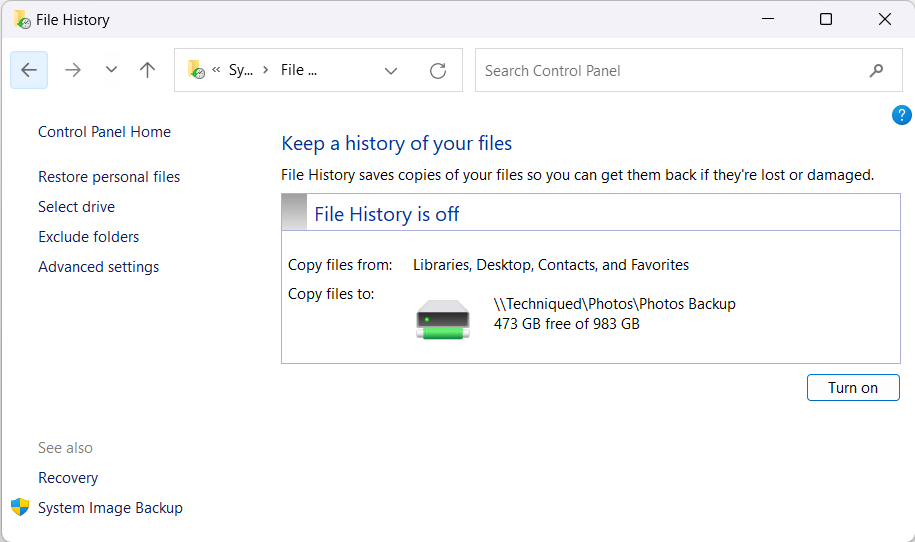Click the forward navigation arrow

73,70
